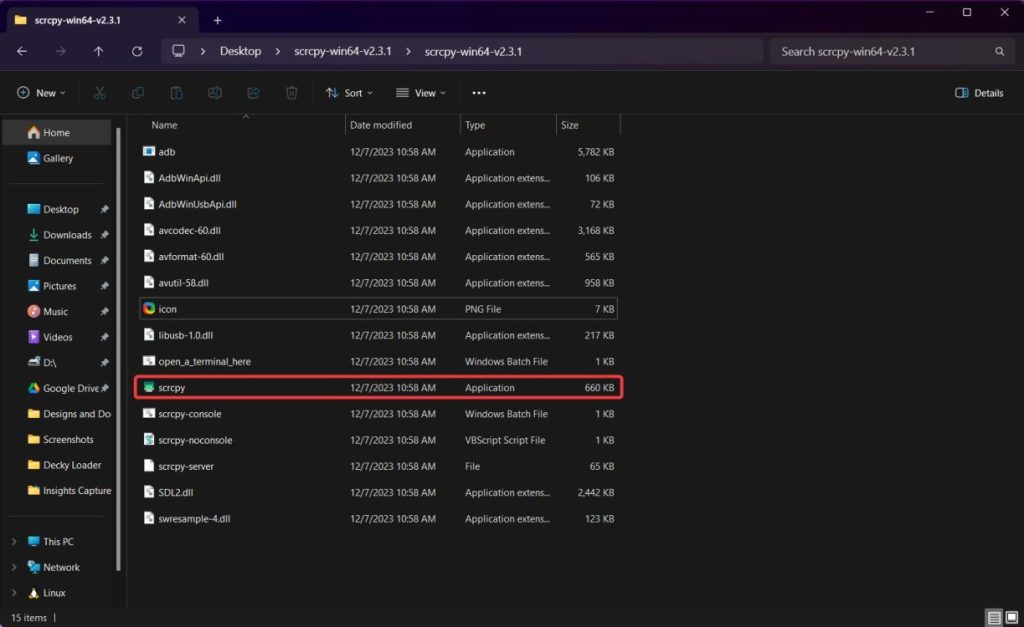Click the Copy icon in toolbar
This screenshot has height=627, width=1024.
click(x=138, y=93)
